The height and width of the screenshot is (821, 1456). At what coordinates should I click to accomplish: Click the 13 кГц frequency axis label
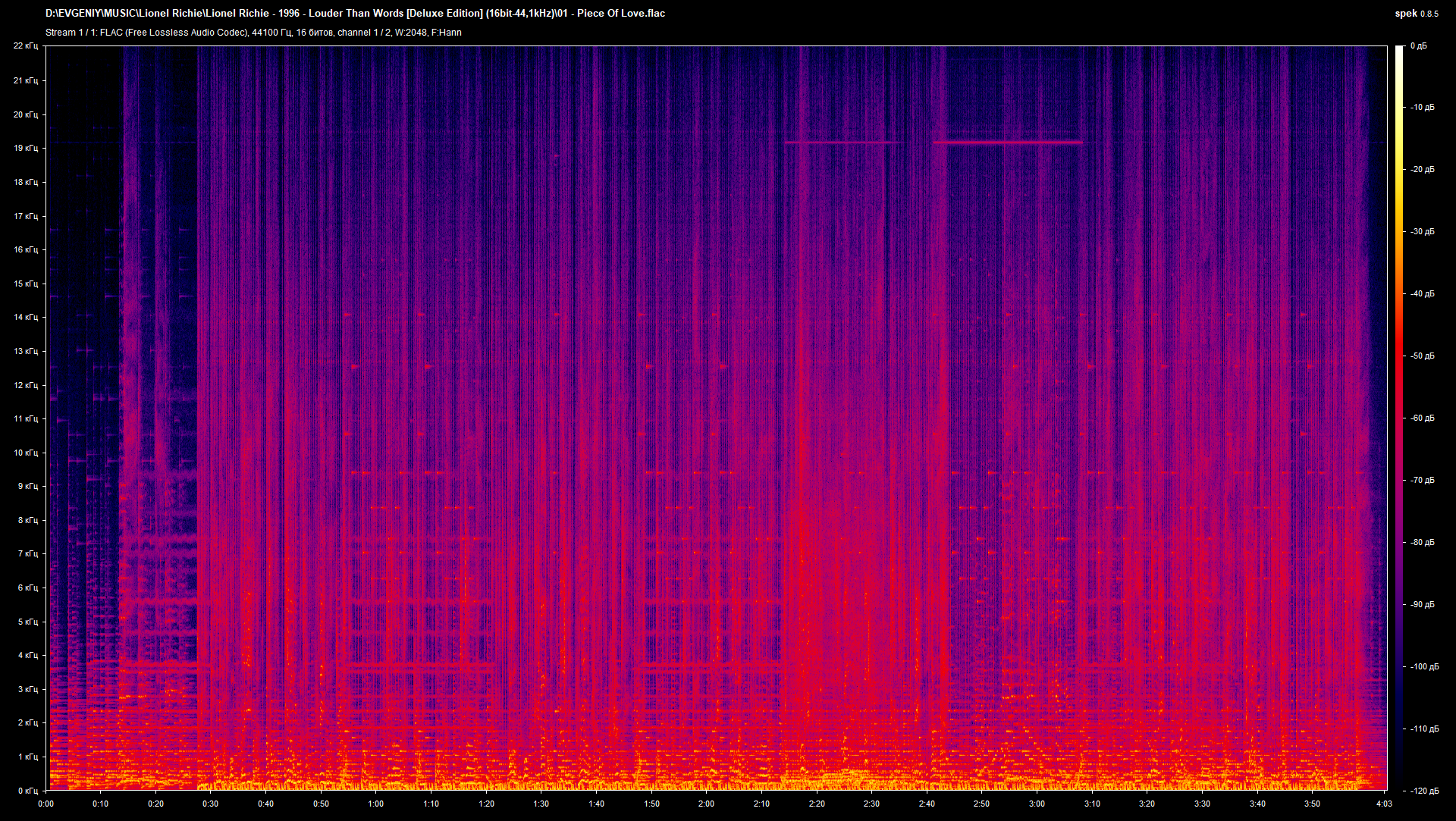[x=26, y=351]
